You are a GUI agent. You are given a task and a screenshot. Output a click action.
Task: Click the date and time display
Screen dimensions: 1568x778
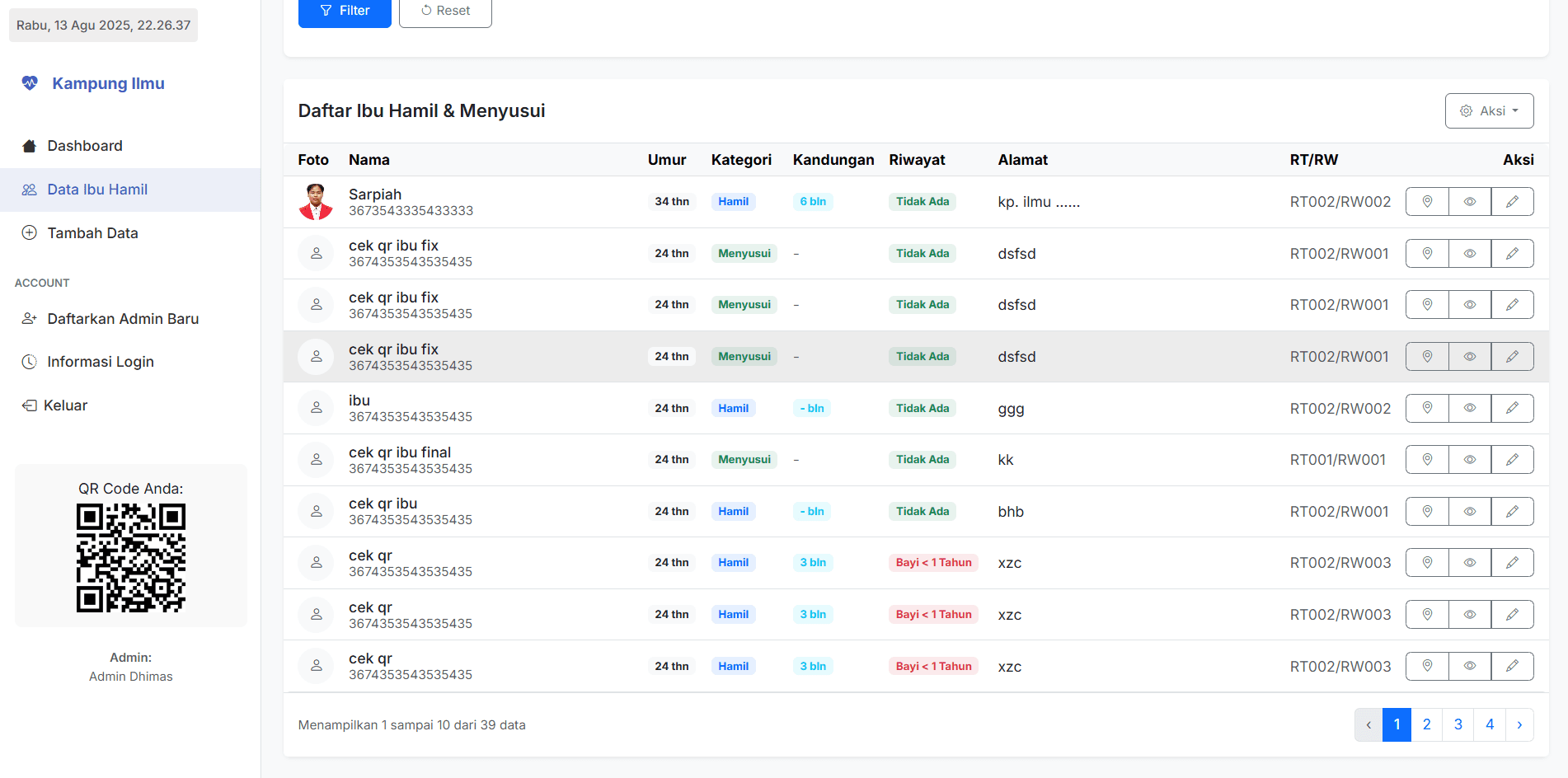point(103,25)
